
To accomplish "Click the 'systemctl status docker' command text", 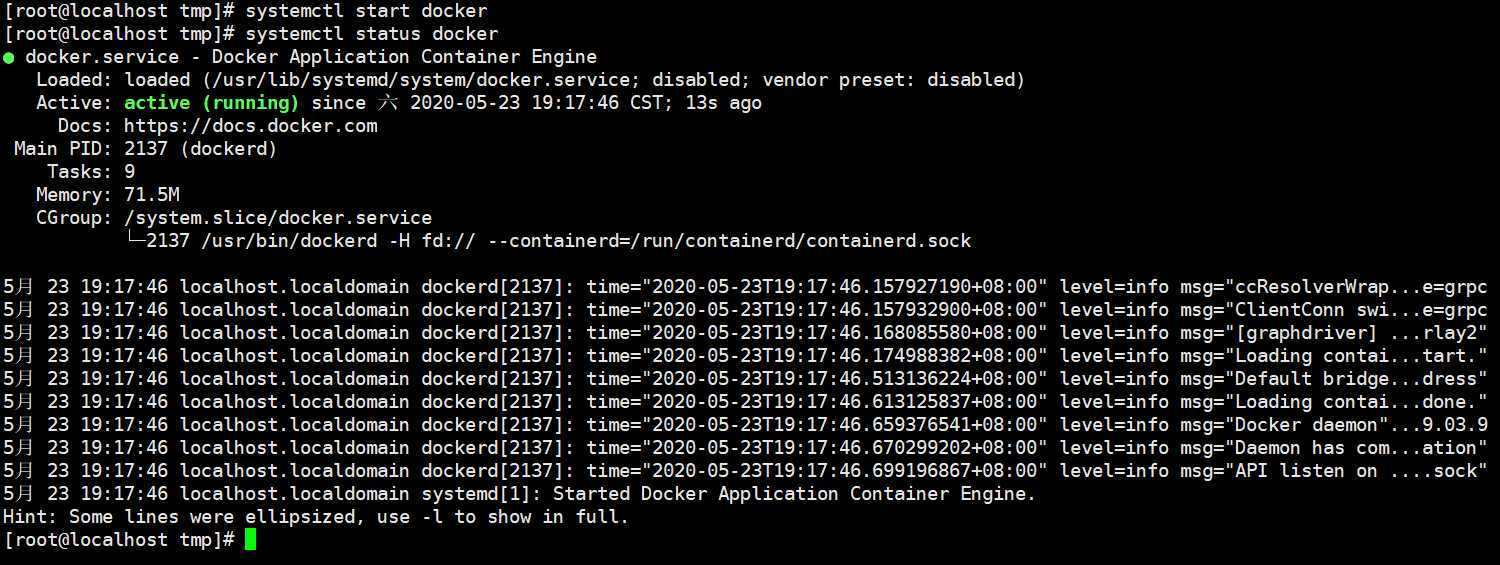I will point(371,34).
